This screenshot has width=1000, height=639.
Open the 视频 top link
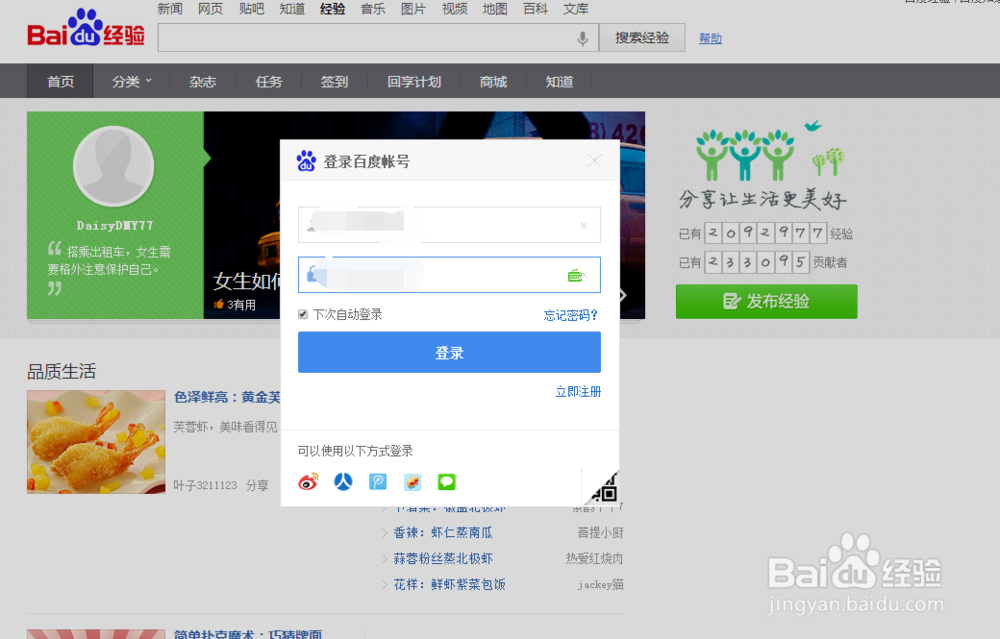455,9
